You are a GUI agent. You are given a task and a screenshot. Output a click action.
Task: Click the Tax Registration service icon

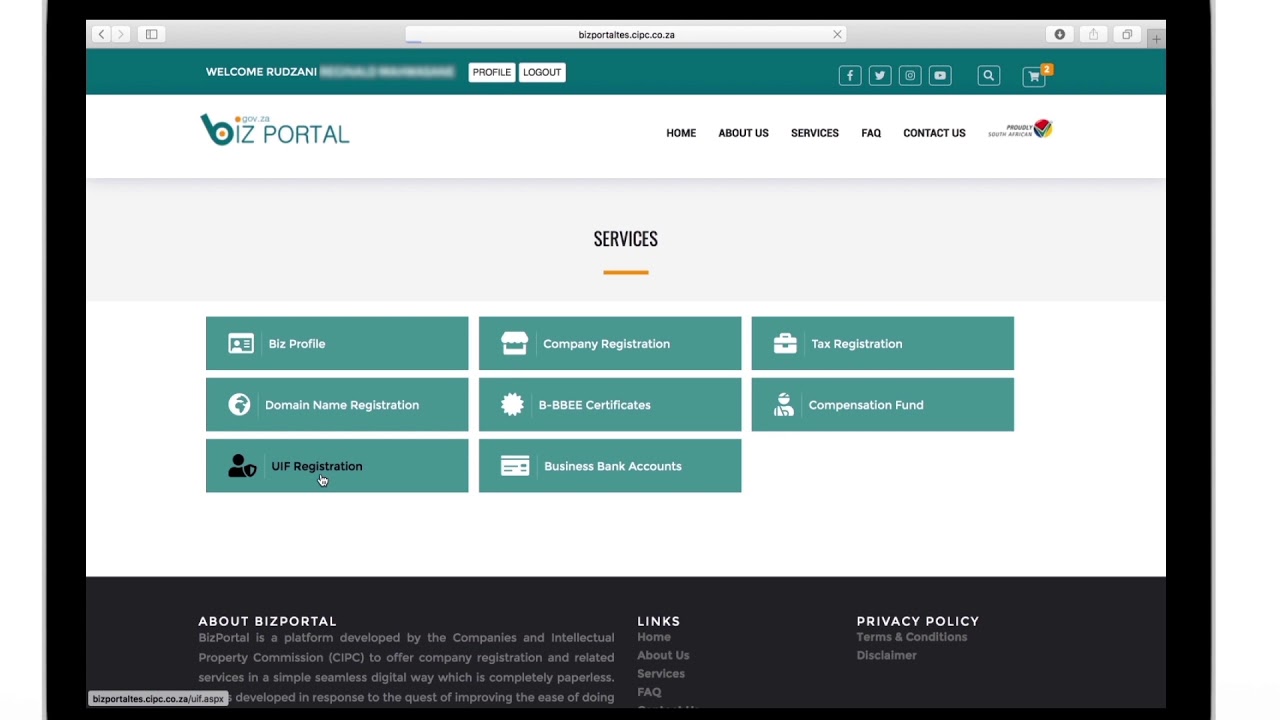(x=785, y=343)
